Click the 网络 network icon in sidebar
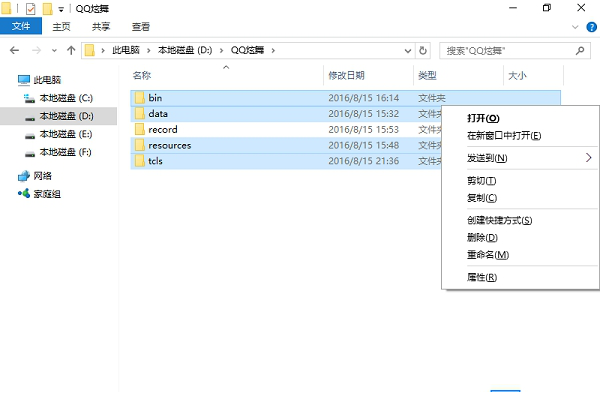This screenshot has width=600, height=407. click(x=24, y=176)
